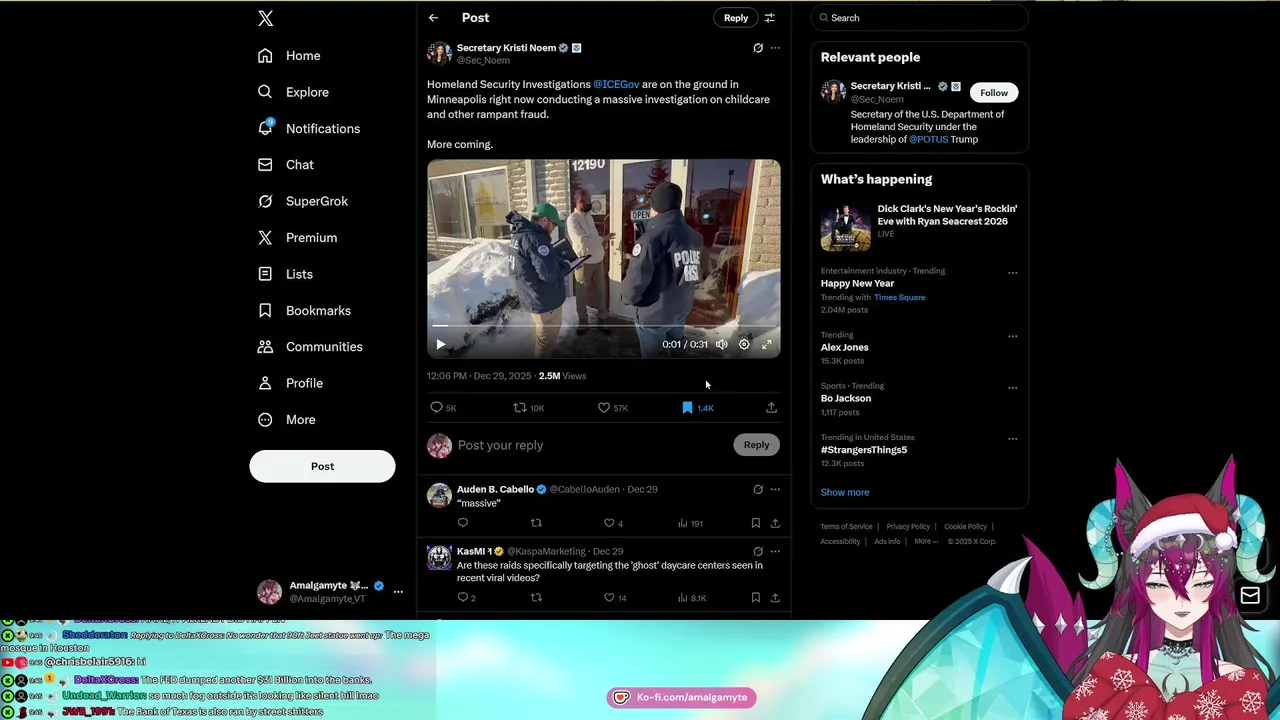1280x720 pixels.
Task: Share the main post
Action: click(x=771, y=408)
